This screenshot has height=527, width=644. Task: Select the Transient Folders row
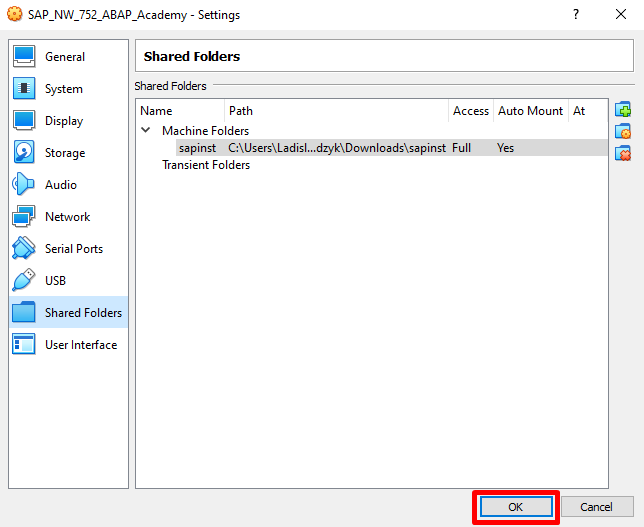click(x=372, y=165)
